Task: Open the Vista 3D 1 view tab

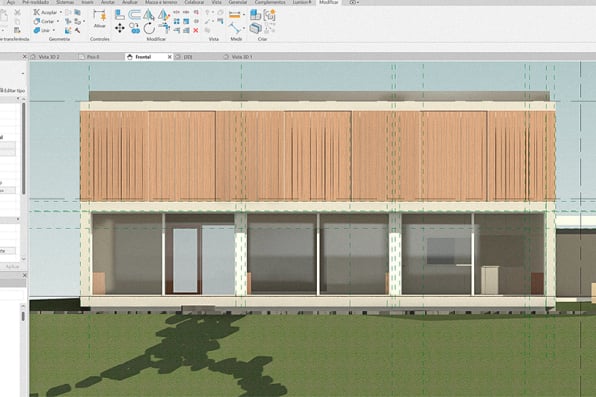Action: (x=242, y=57)
